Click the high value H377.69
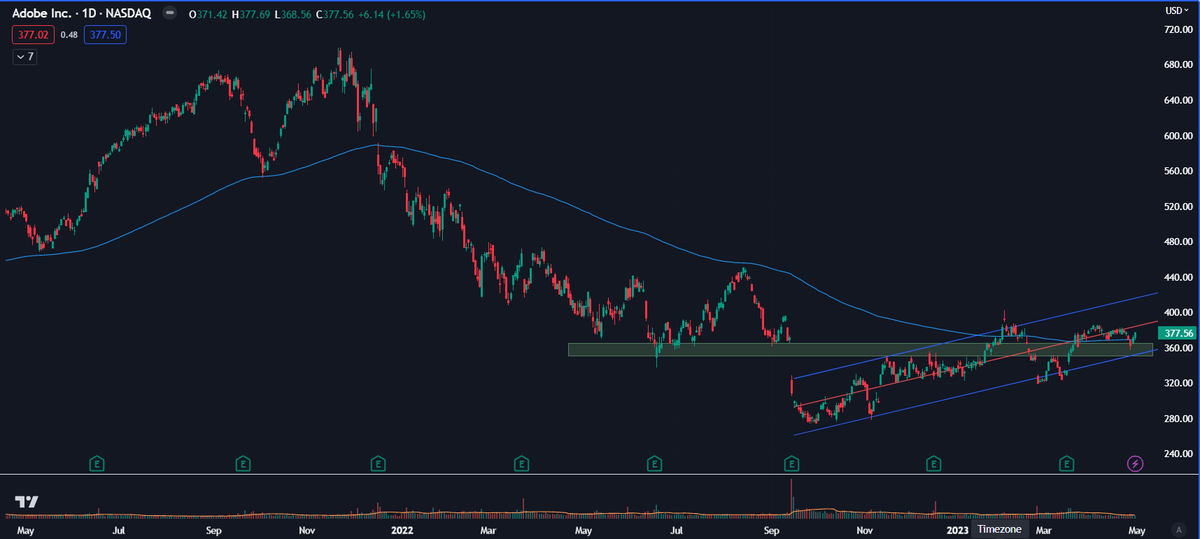 252,15
